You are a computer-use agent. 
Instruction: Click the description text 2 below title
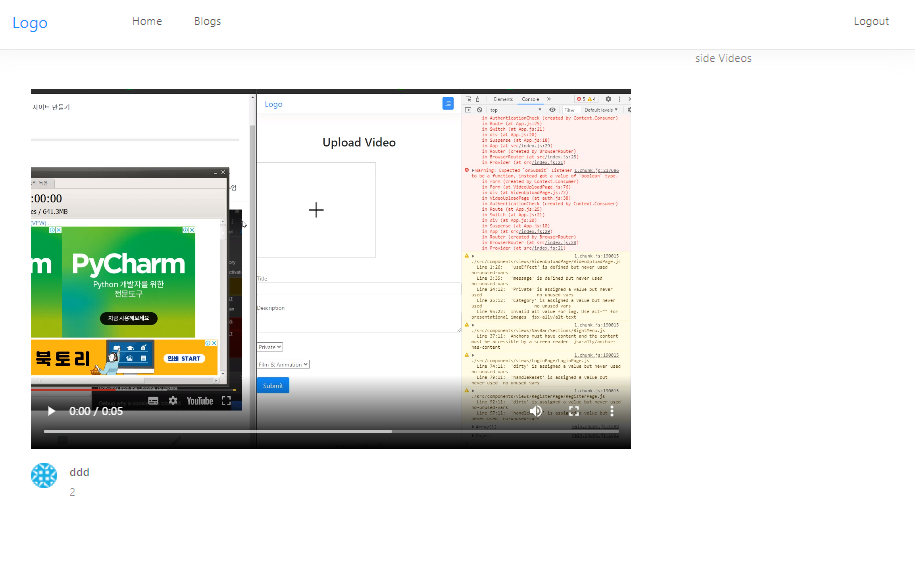click(72, 492)
